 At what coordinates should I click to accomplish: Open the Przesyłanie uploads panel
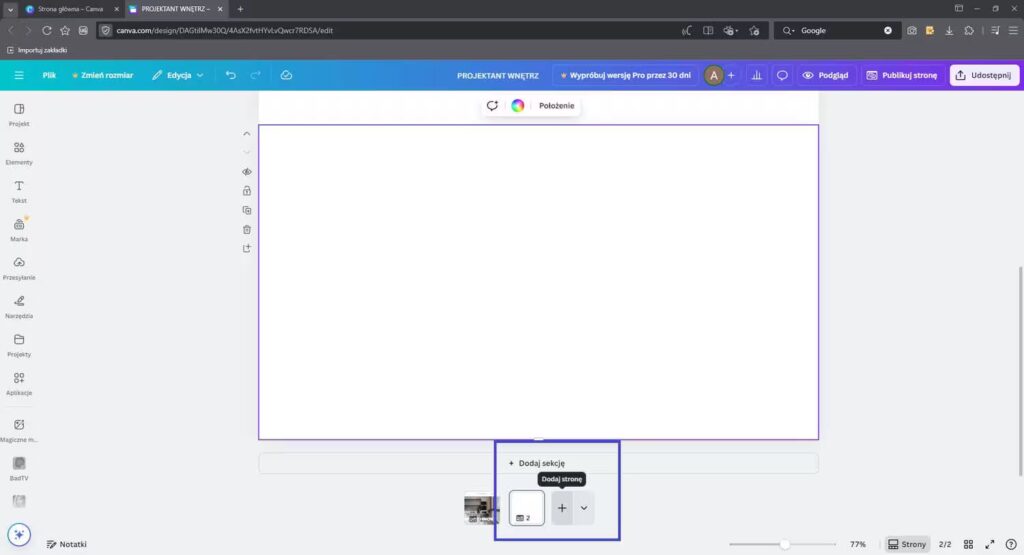pos(19,268)
